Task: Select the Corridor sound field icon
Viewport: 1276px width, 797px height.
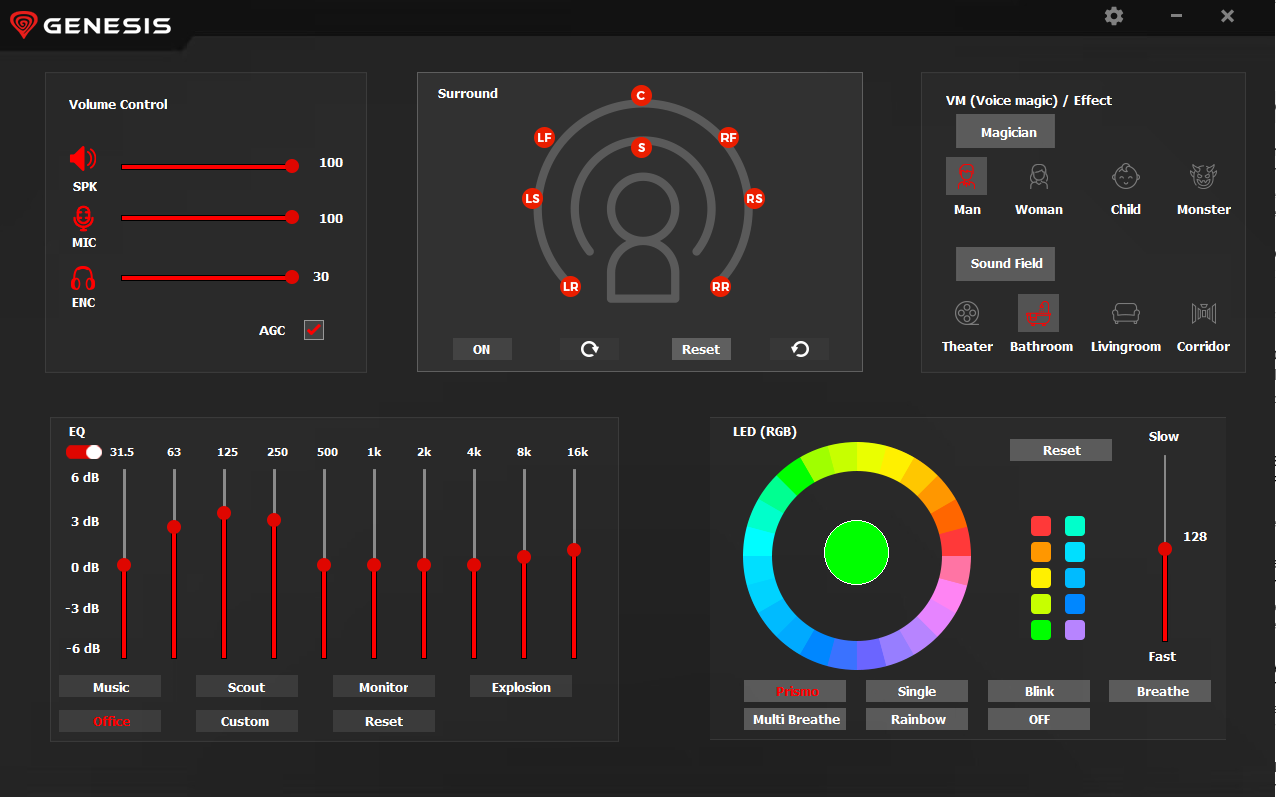Action: pyautogui.click(x=1203, y=313)
